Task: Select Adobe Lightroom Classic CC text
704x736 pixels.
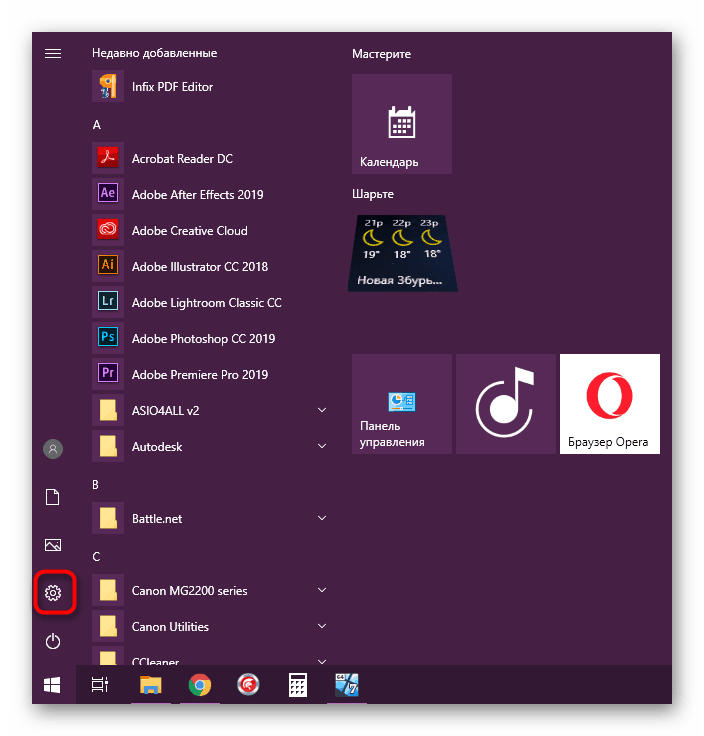Action: coord(207,303)
